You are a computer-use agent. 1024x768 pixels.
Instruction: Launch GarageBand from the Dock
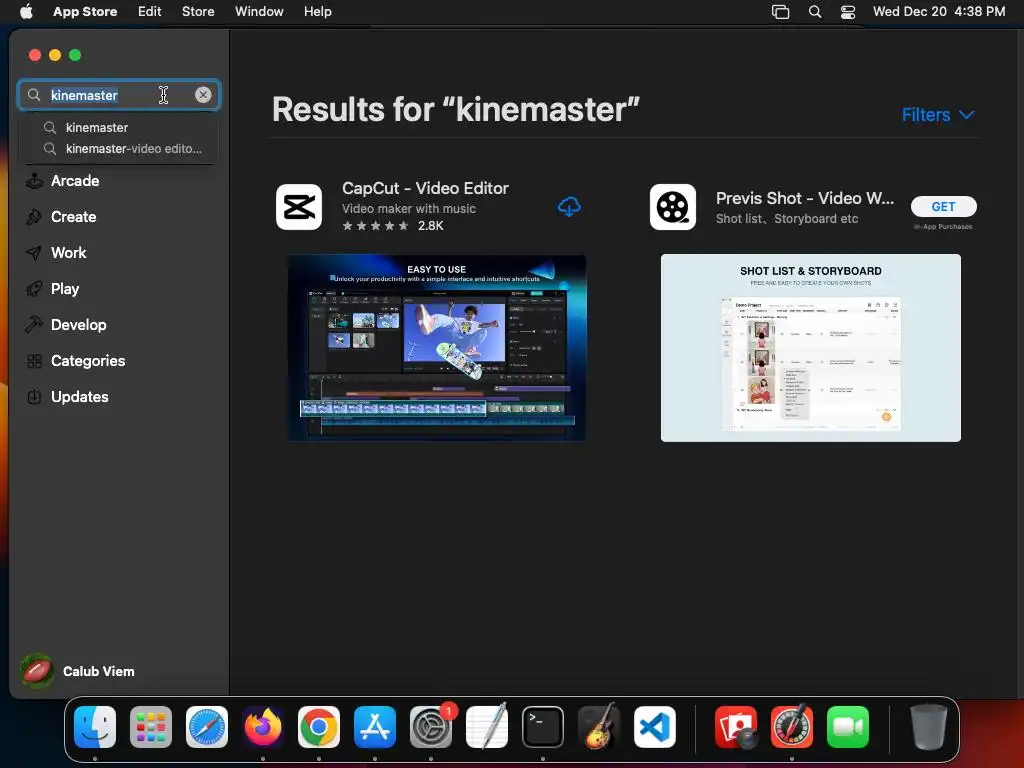pyautogui.click(x=598, y=727)
